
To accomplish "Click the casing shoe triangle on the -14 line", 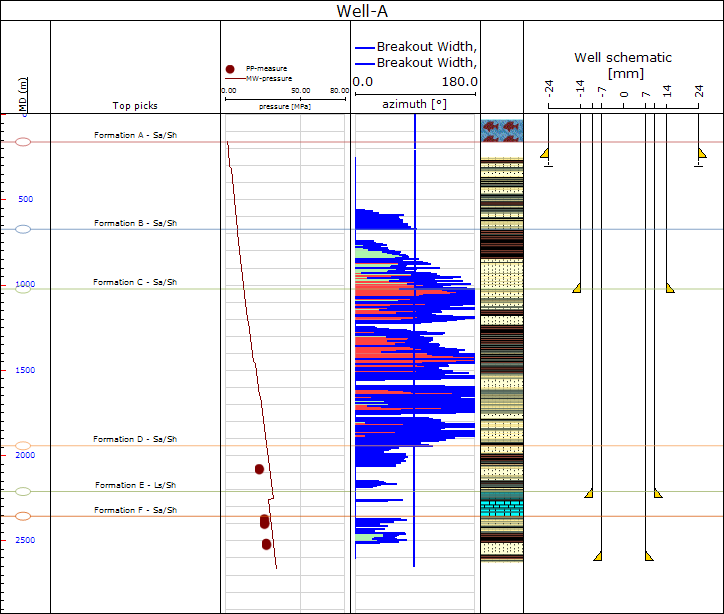I will [577, 288].
